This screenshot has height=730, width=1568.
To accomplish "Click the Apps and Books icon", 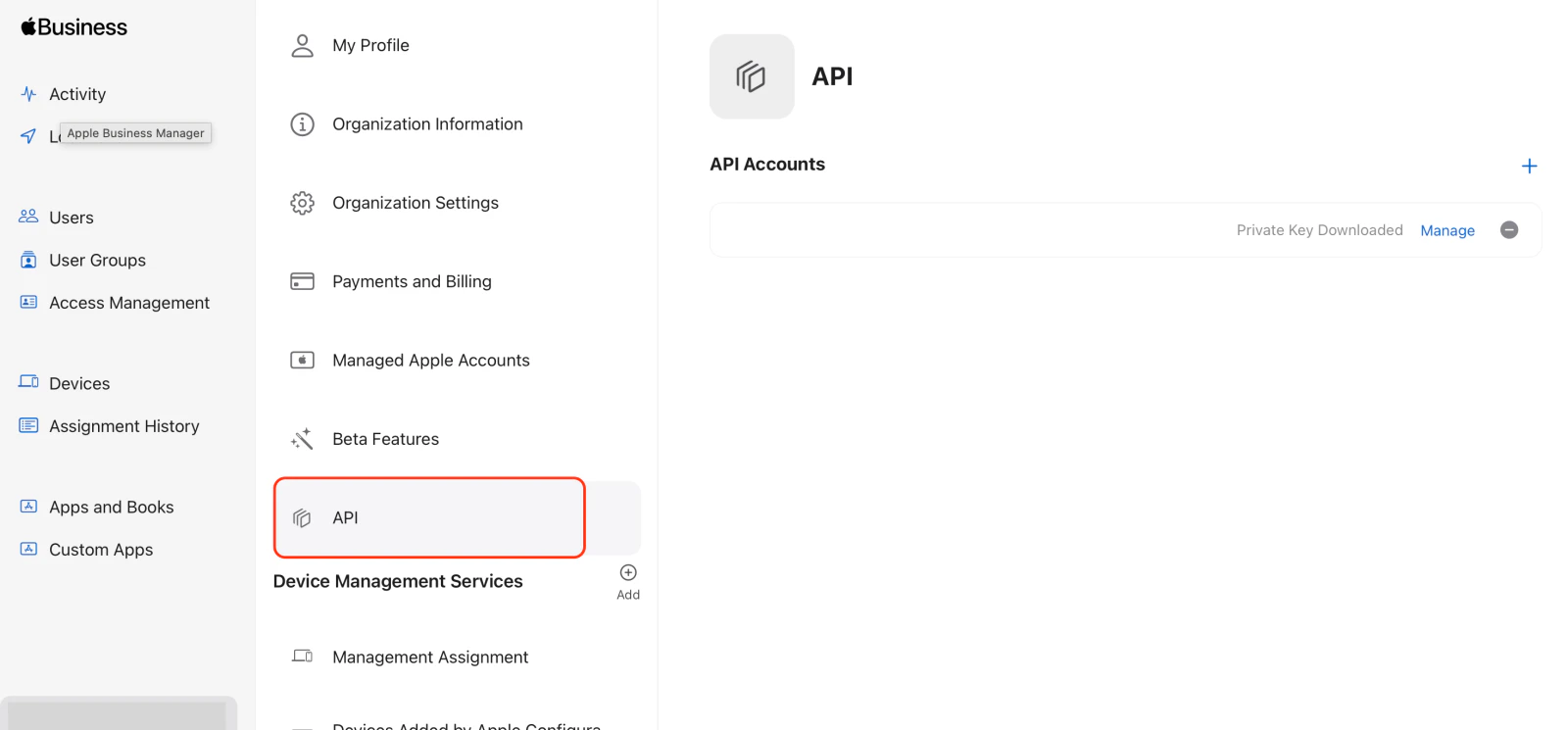I will [28, 507].
